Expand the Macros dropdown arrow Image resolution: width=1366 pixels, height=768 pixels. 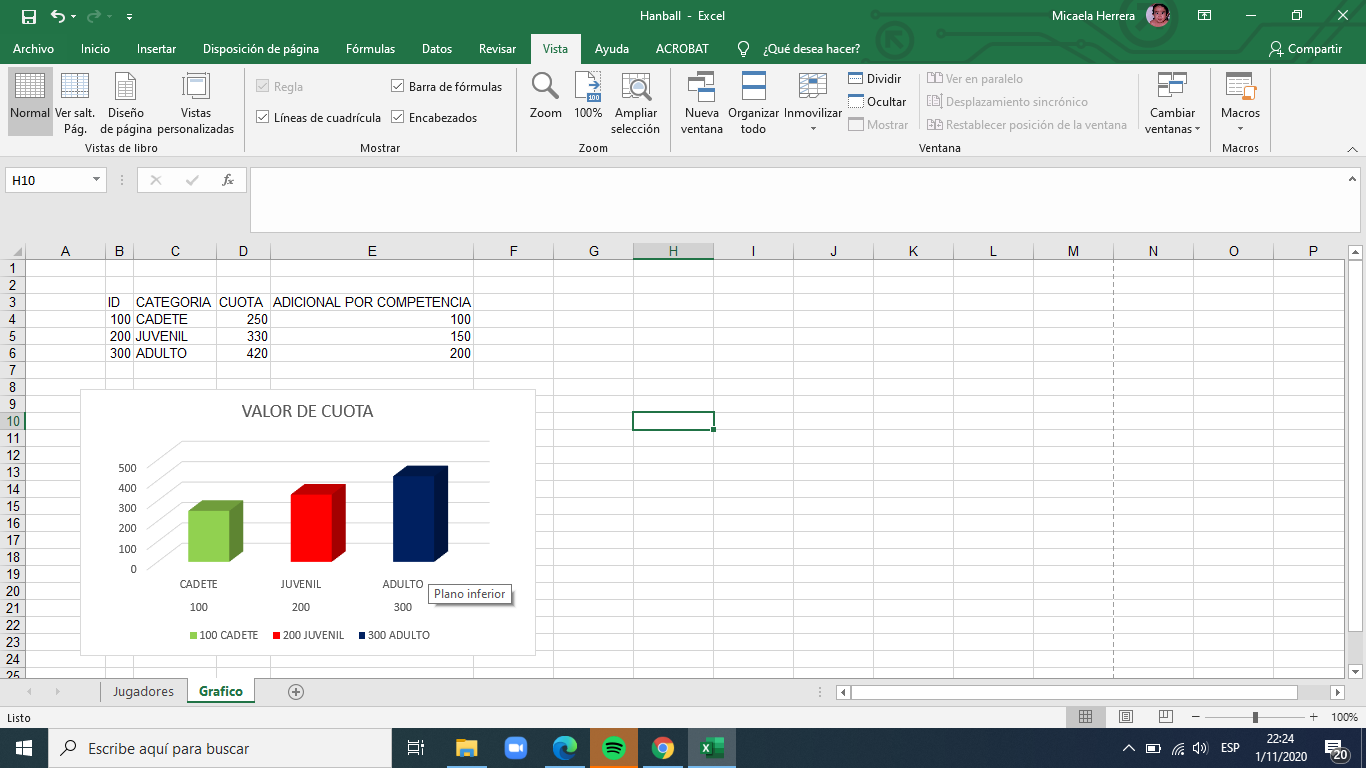coord(1240,129)
